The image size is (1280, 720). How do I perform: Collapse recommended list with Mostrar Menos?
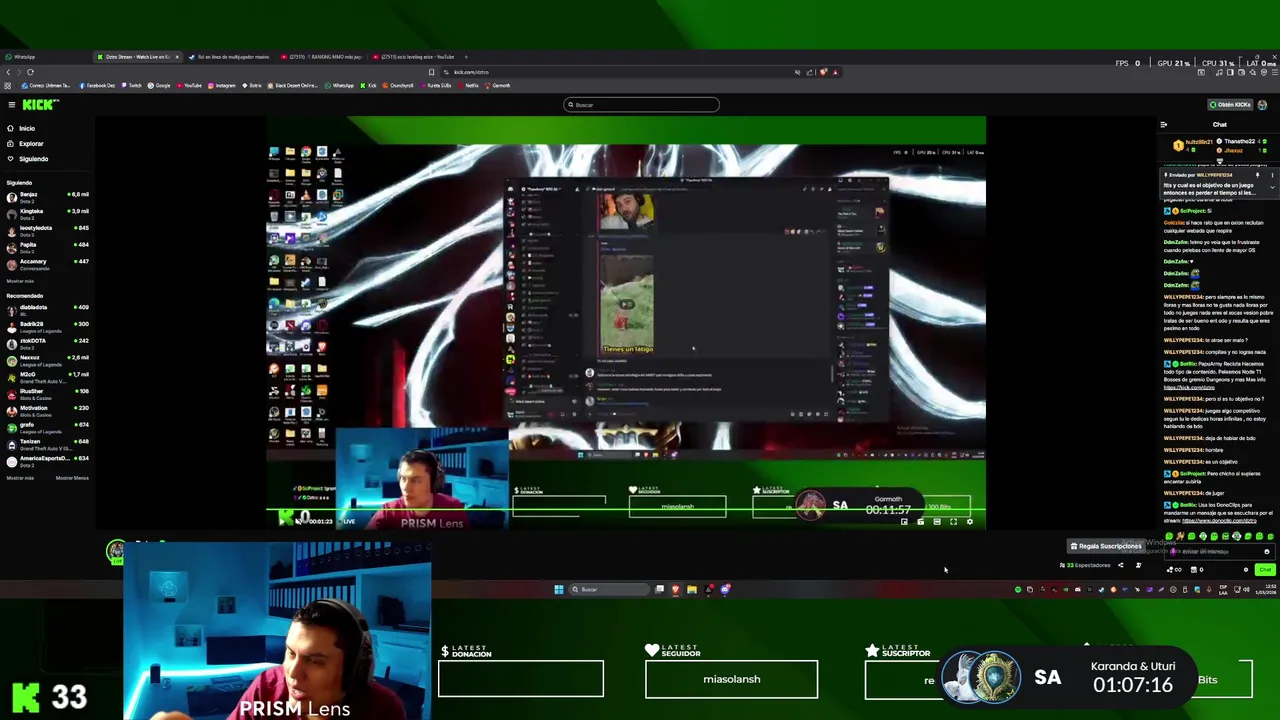tap(72, 478)
